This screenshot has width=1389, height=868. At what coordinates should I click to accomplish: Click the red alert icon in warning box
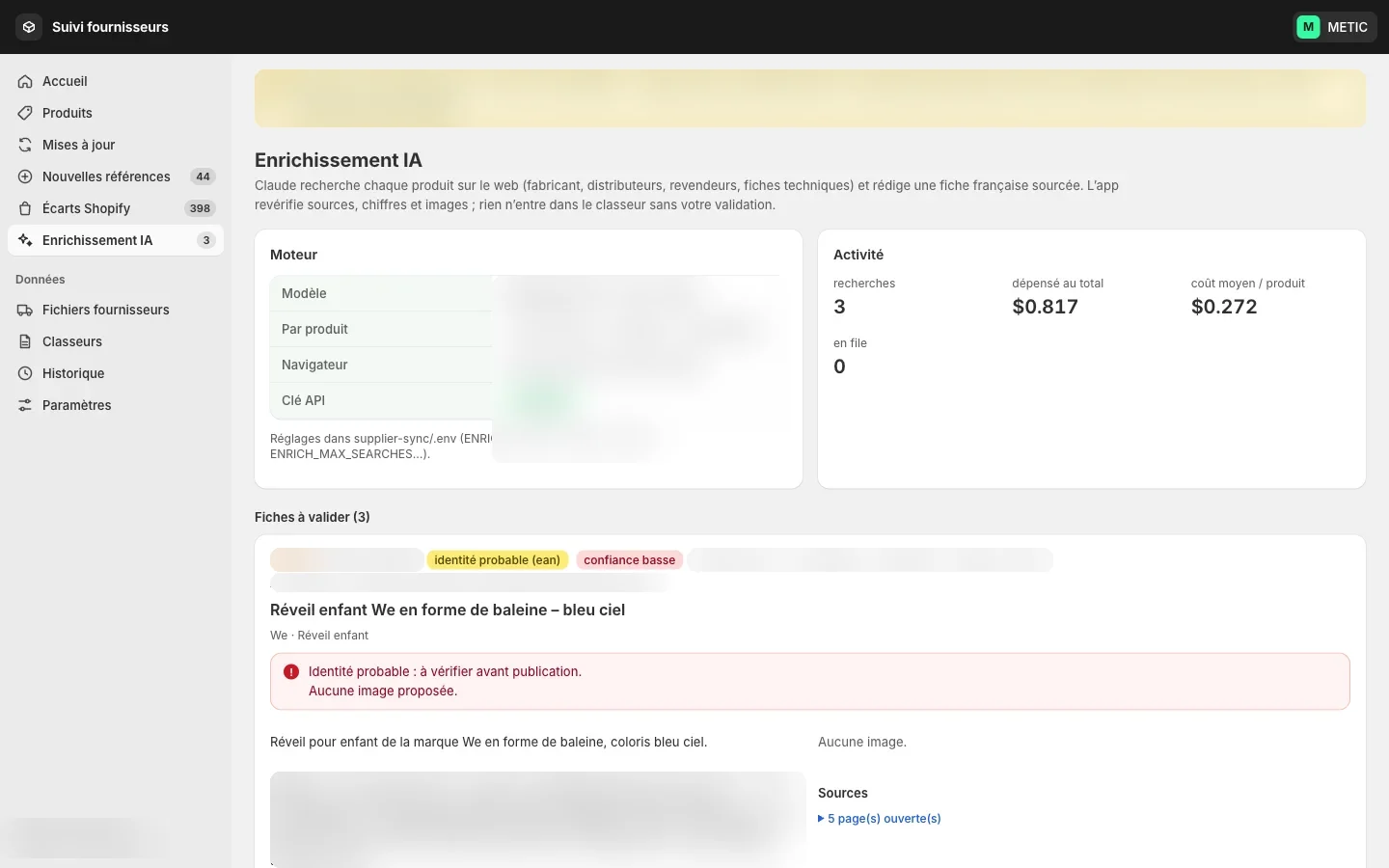291,671
